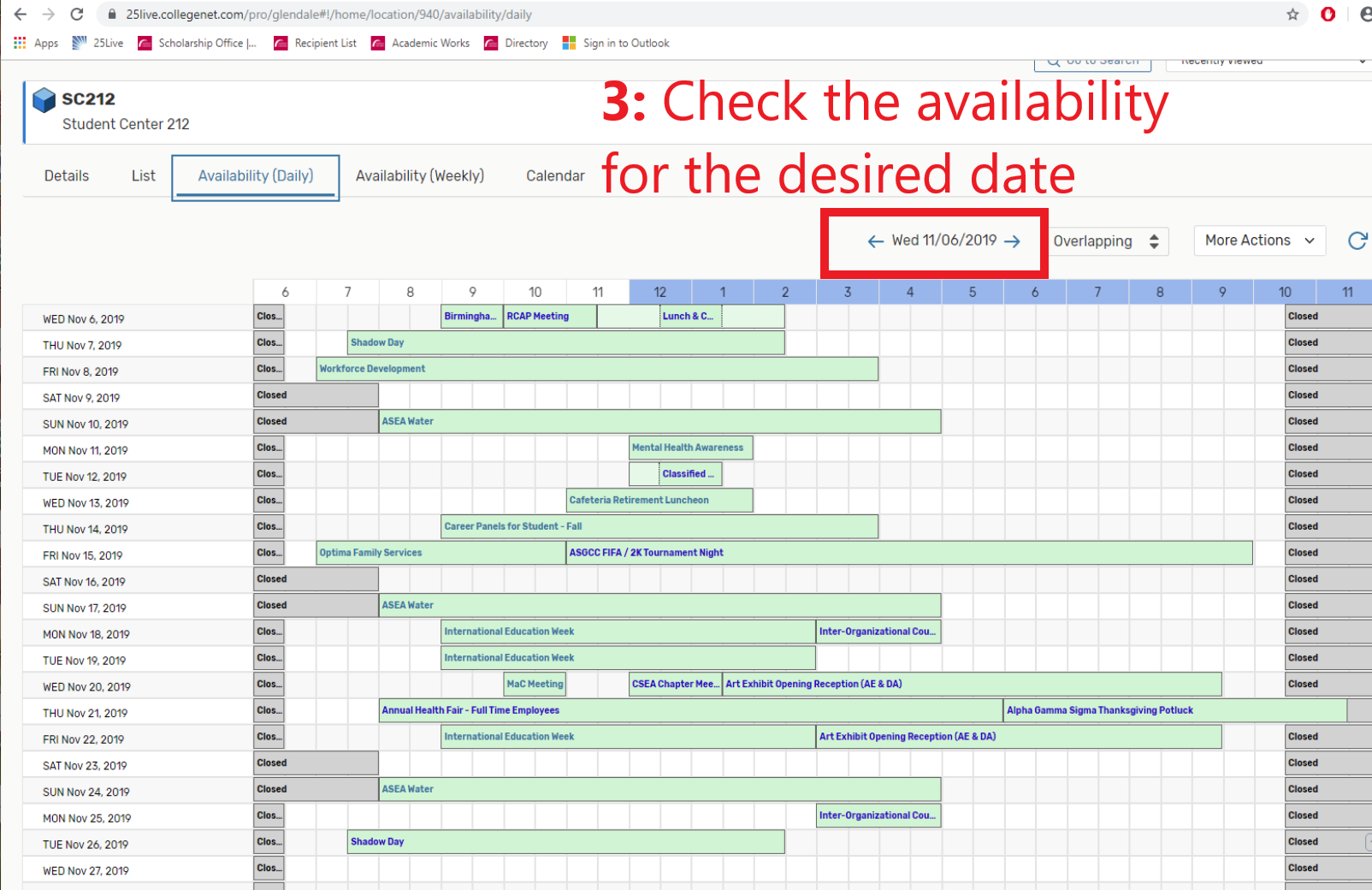The width and height of the screenshot is (1372, 890).
Task: Open Cafeteria Retirement Luncheon event
Action: pyautogui.click(x=659, y=500)
